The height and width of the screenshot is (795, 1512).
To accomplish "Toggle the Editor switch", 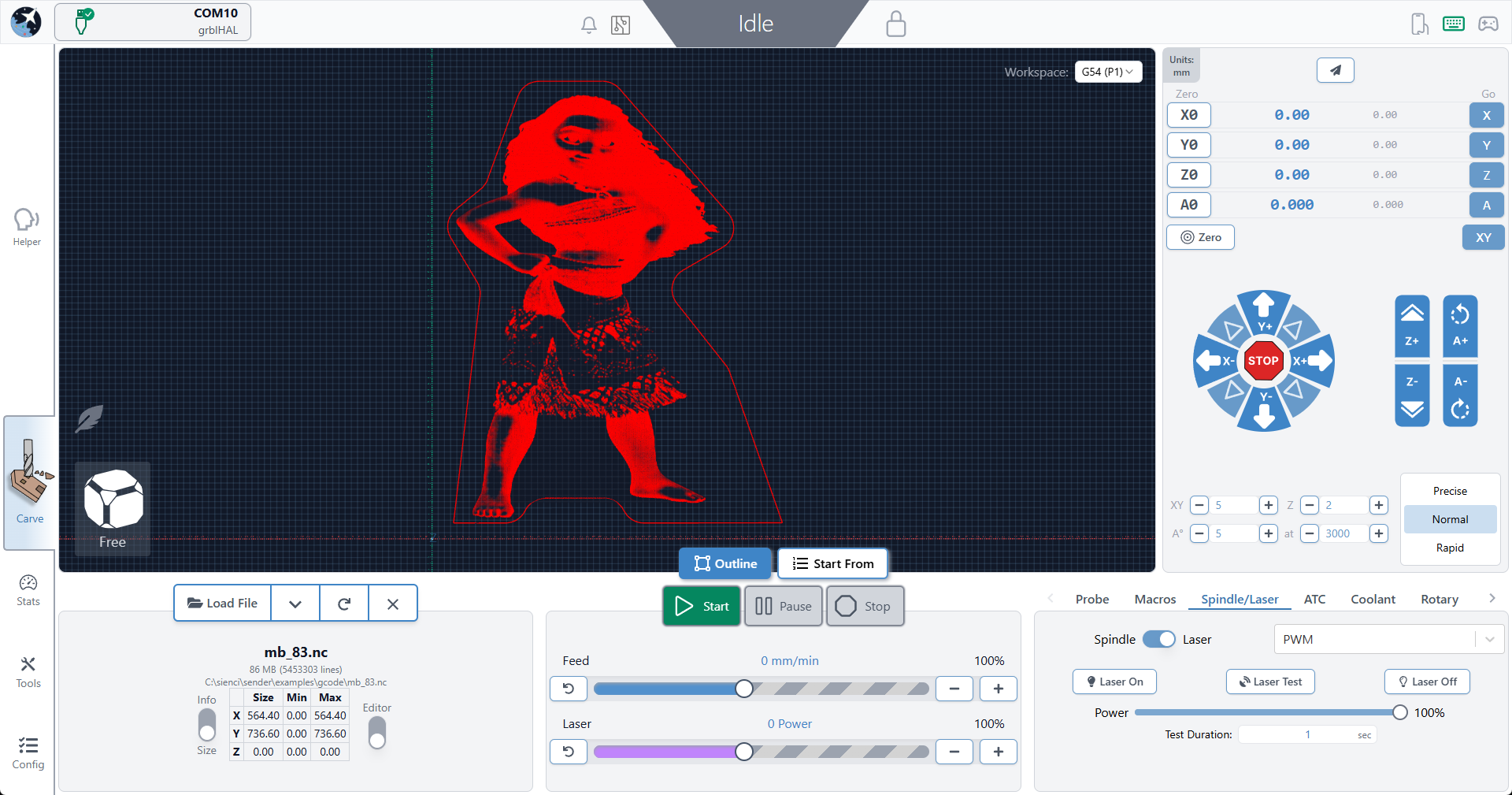I will [x=377, y=733].
